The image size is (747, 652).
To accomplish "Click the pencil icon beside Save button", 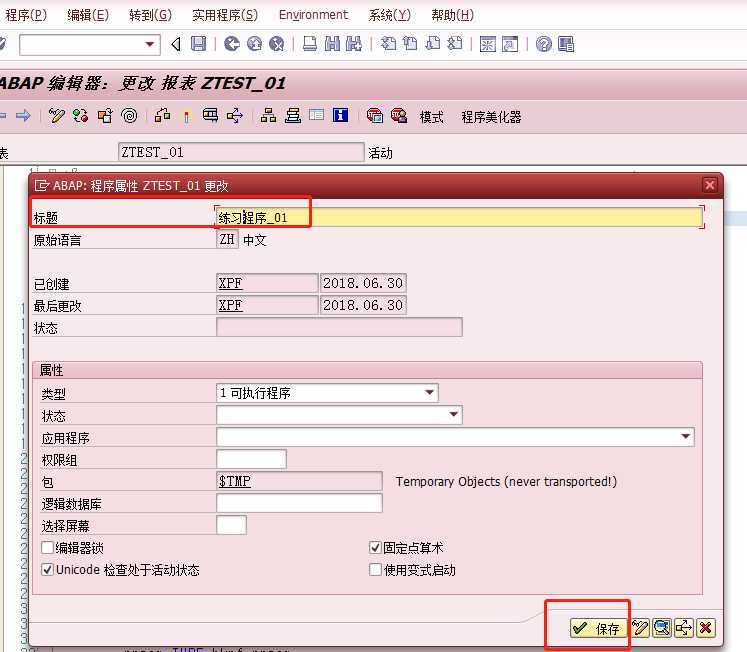I will click(641, 628).
